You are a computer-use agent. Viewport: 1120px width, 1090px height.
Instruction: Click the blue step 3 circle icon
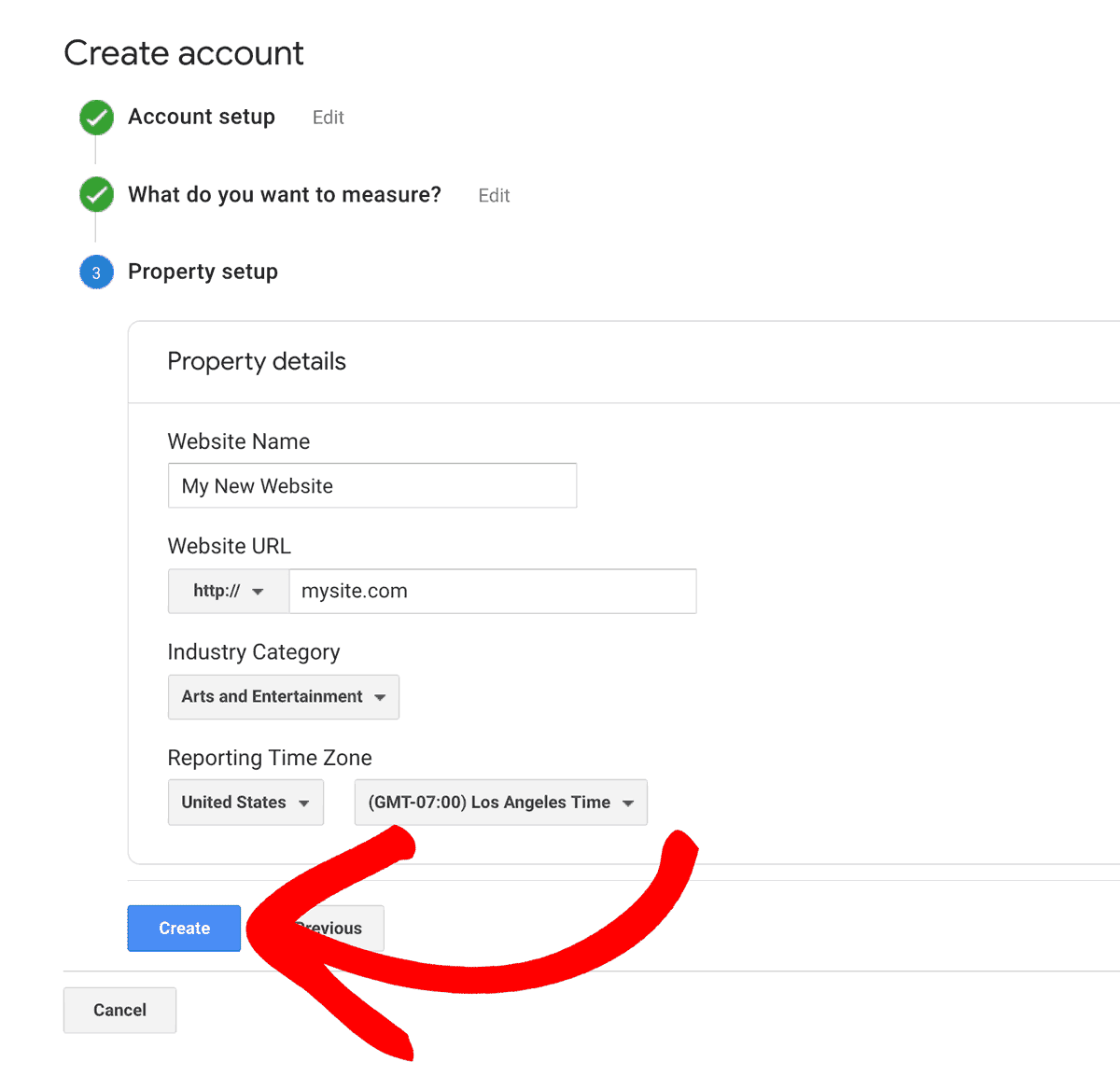click(x=96, y=272)
